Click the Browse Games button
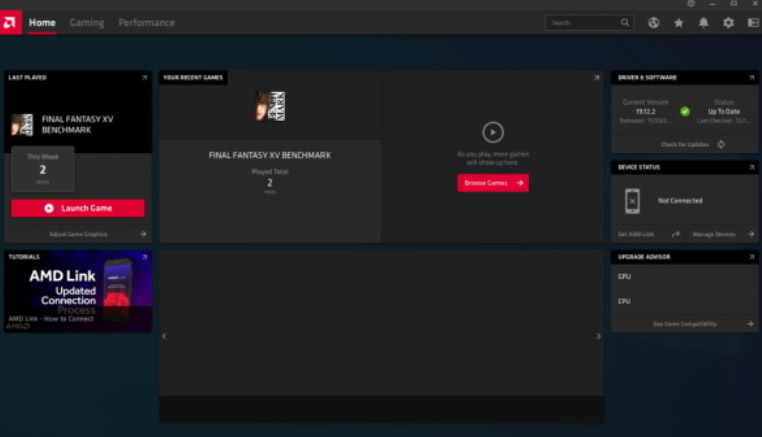The height and width of the screenshot is (437, 762). point(493,183)
